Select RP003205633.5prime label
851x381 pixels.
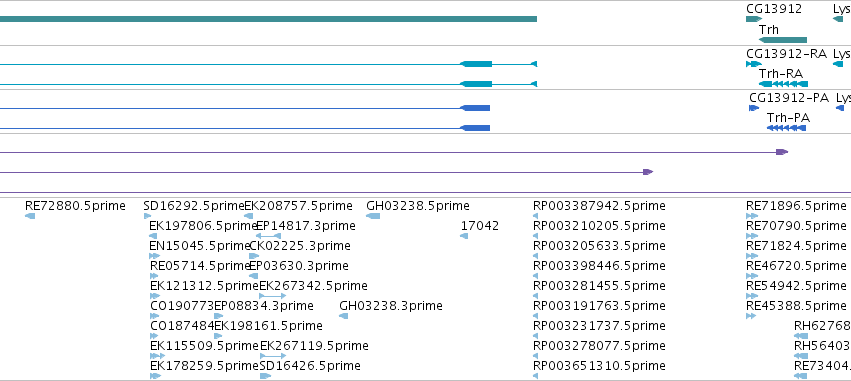click(599, 246)
